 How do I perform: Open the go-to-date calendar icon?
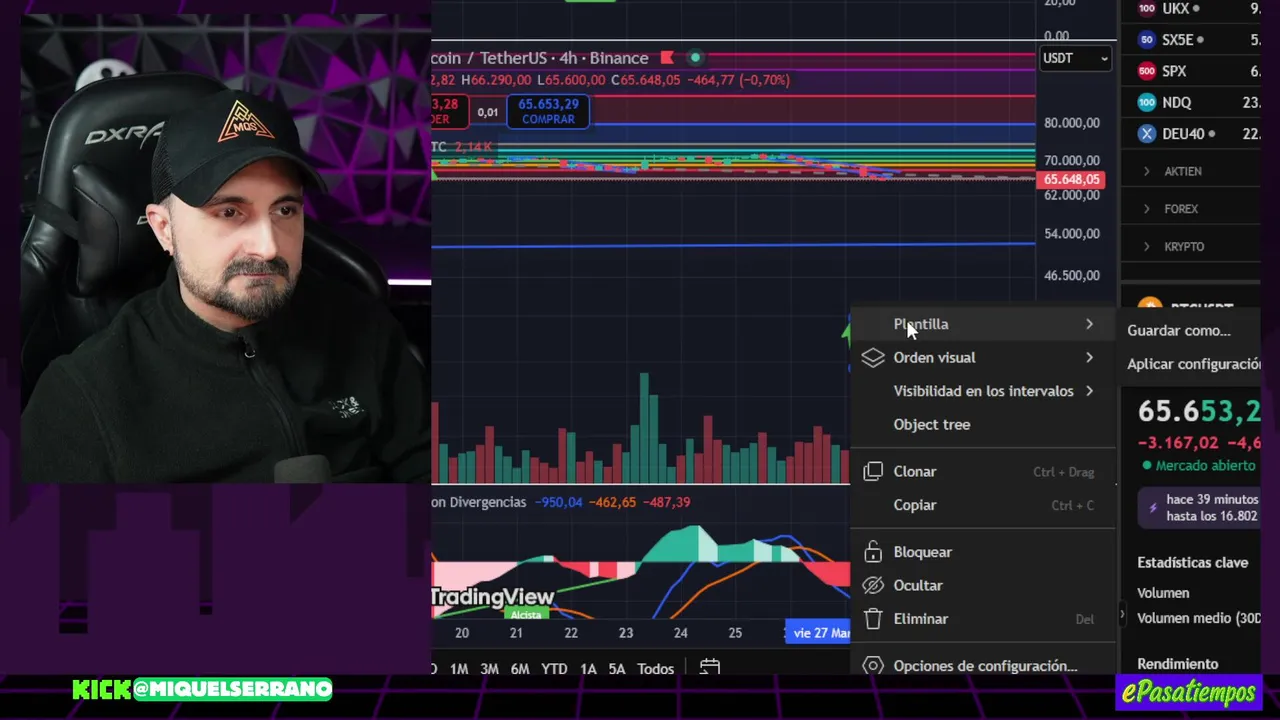(x=709, y=668)
